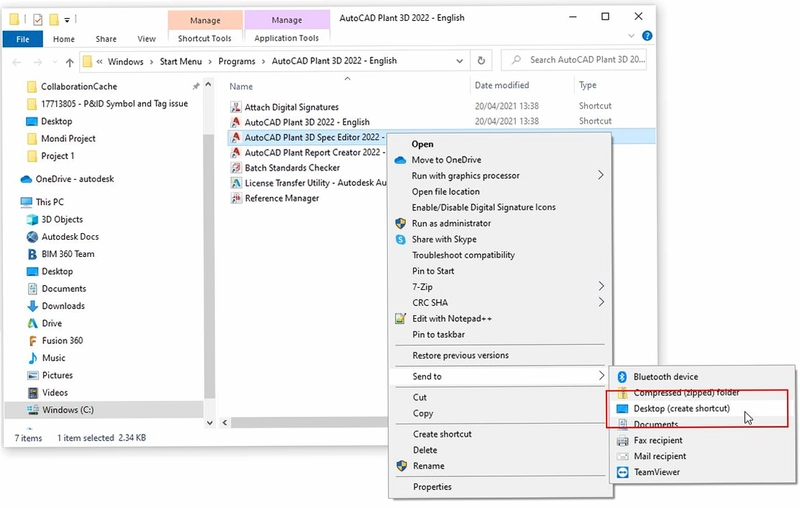
Task: Select the Shortcut Tools tab
Action: (205, 38)
